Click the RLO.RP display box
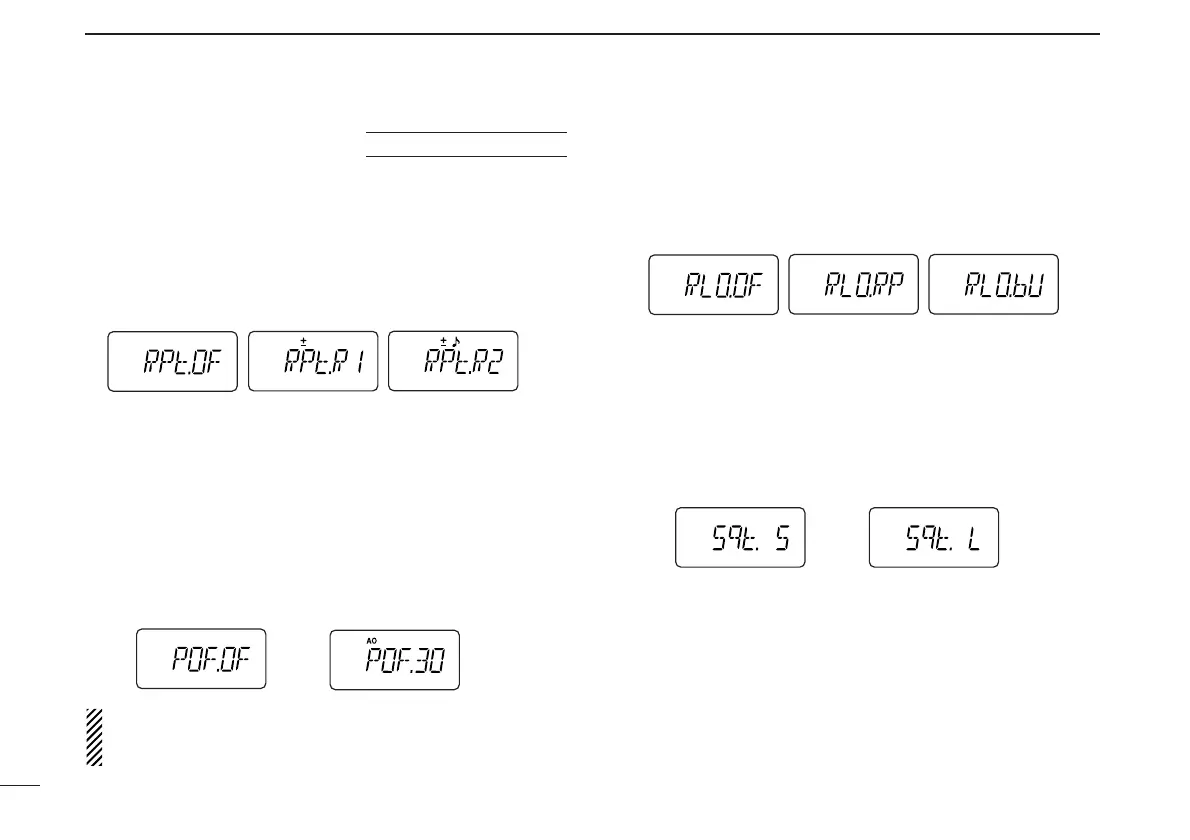 853,285
